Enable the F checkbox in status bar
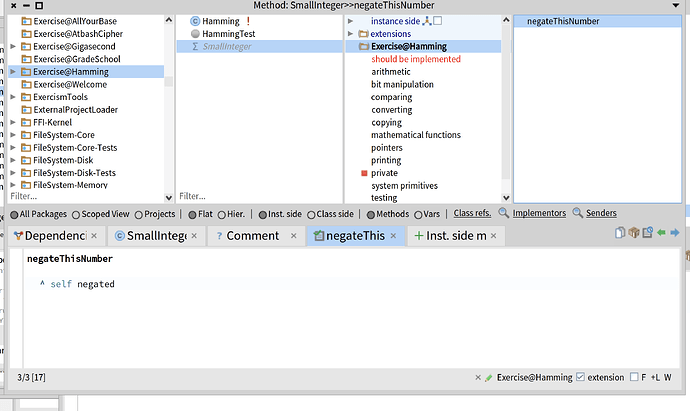The height and width of the screenshot is (411, 690). point(634,377)
